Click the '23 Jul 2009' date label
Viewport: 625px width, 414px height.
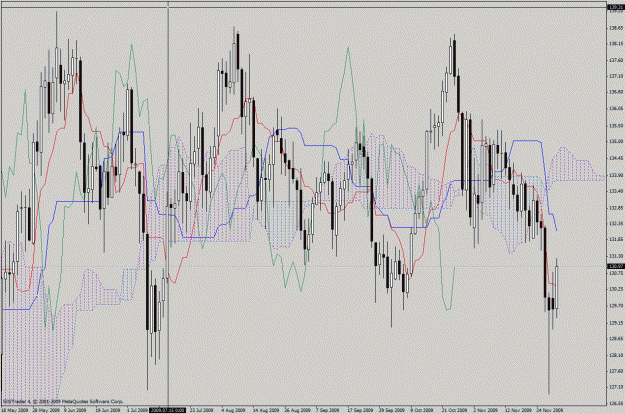[201, 410]
